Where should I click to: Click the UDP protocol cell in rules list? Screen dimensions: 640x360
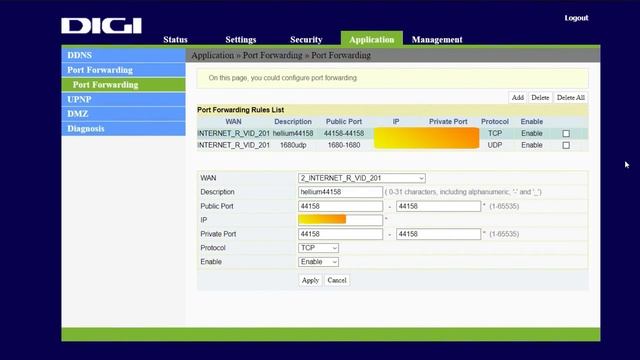[x=495, y=145]
